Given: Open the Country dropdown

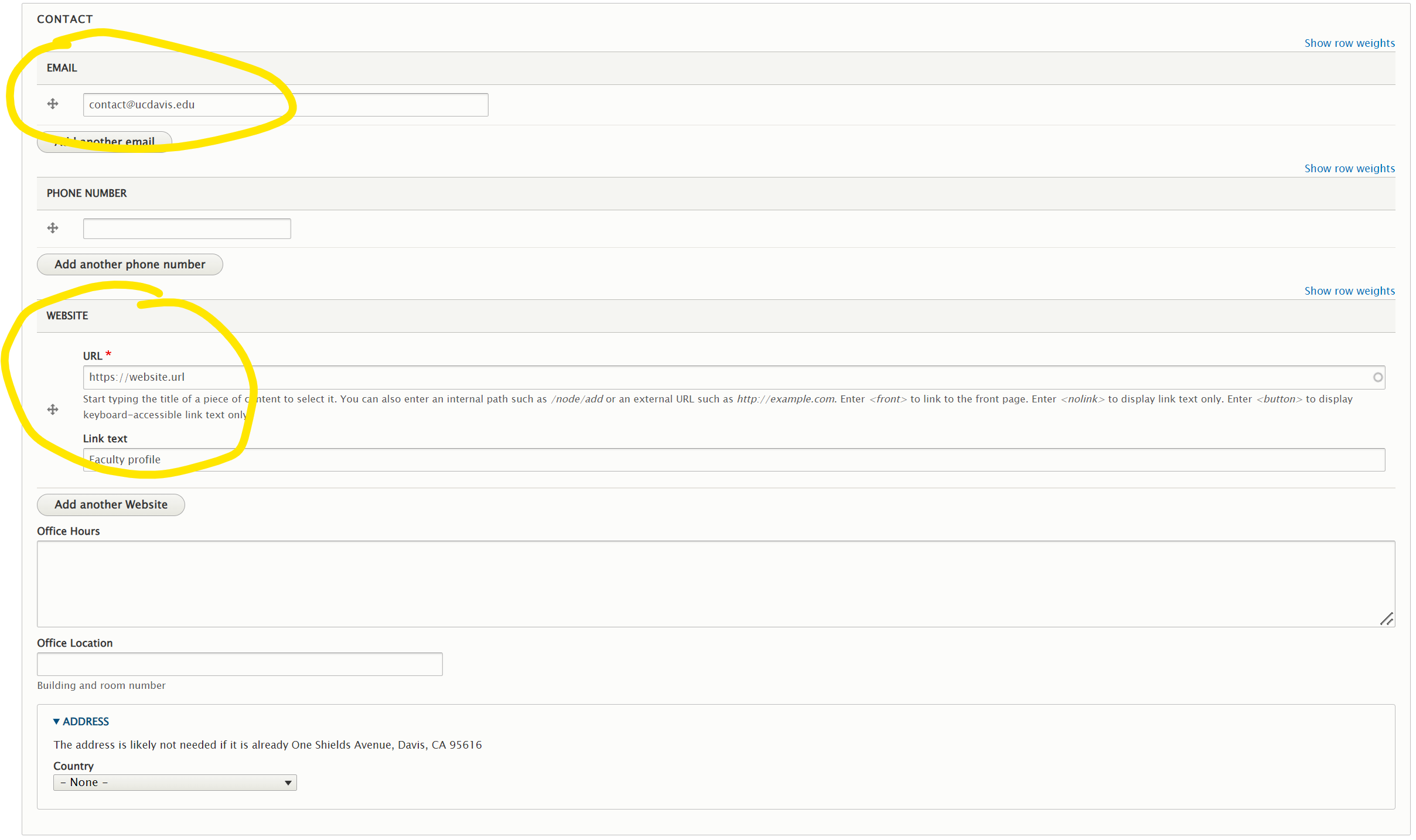Looking at the screenshot, I should 175,783.
